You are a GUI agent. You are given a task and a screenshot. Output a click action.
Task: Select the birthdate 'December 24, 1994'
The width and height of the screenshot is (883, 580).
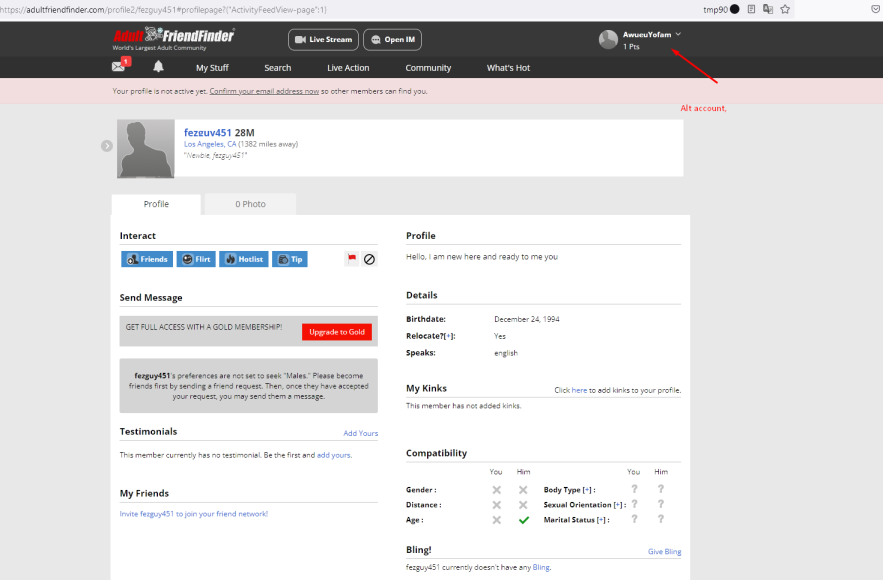(527, 319)
